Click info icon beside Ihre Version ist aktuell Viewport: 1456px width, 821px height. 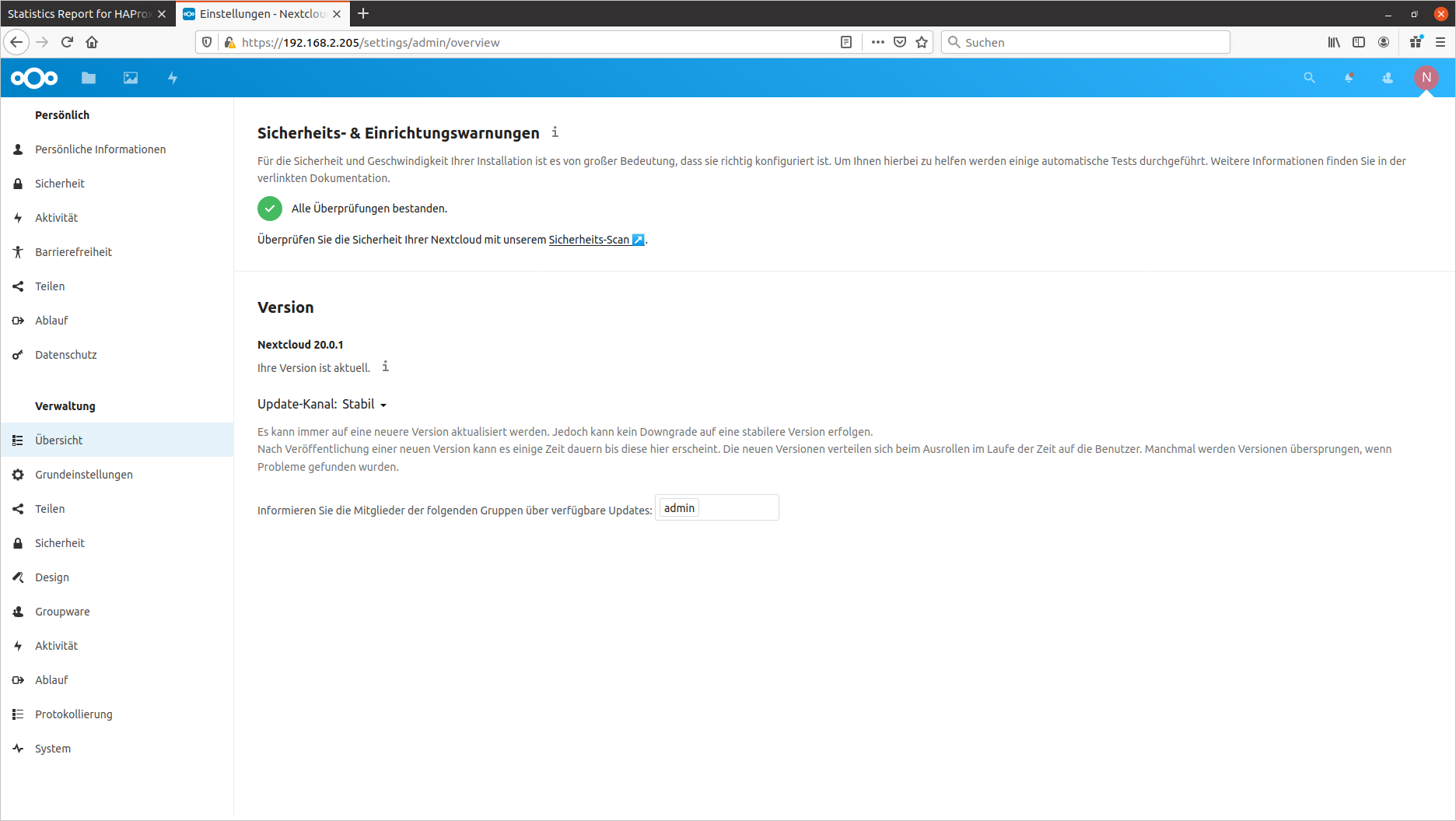pos(385,367)
